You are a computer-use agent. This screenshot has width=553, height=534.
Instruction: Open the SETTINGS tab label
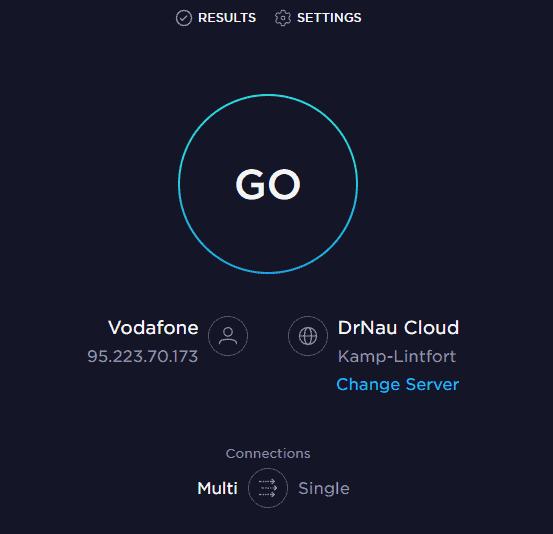point(329,18)
